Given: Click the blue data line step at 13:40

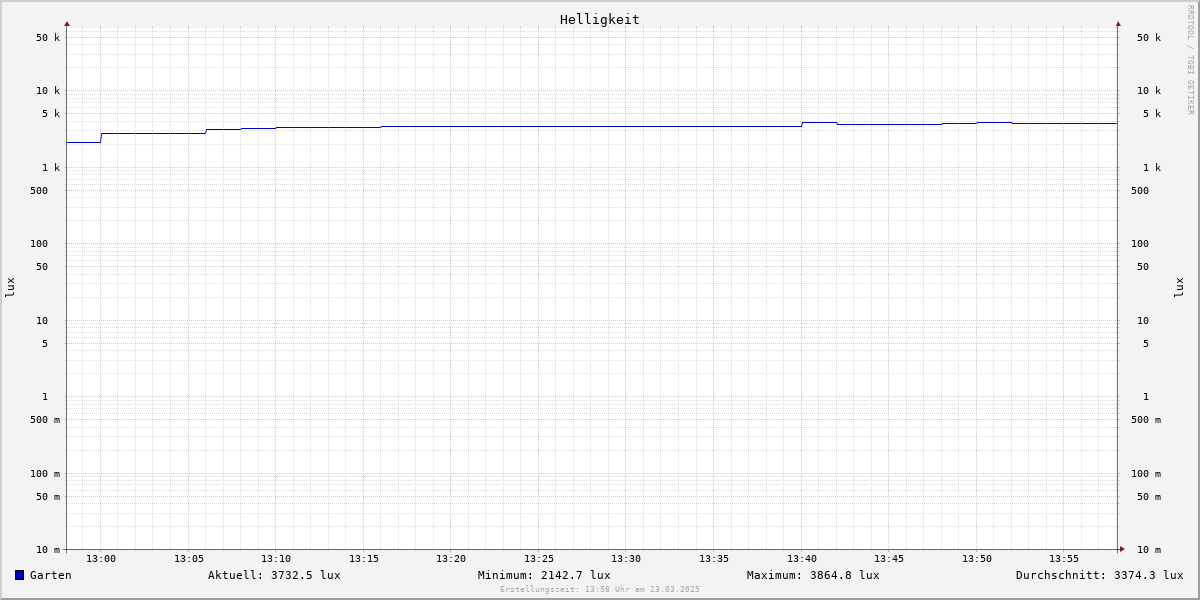Looking at the screenshot, I should (802, 124).
